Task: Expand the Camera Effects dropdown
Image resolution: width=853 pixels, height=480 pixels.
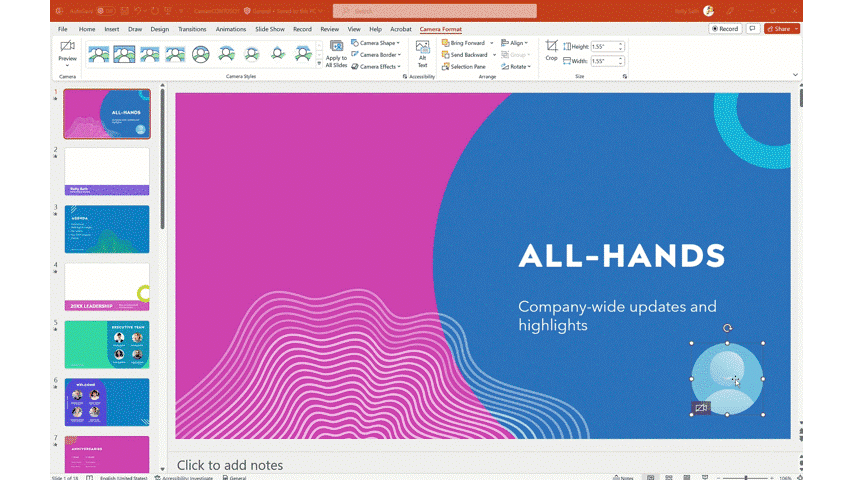Action: point(399,67)
